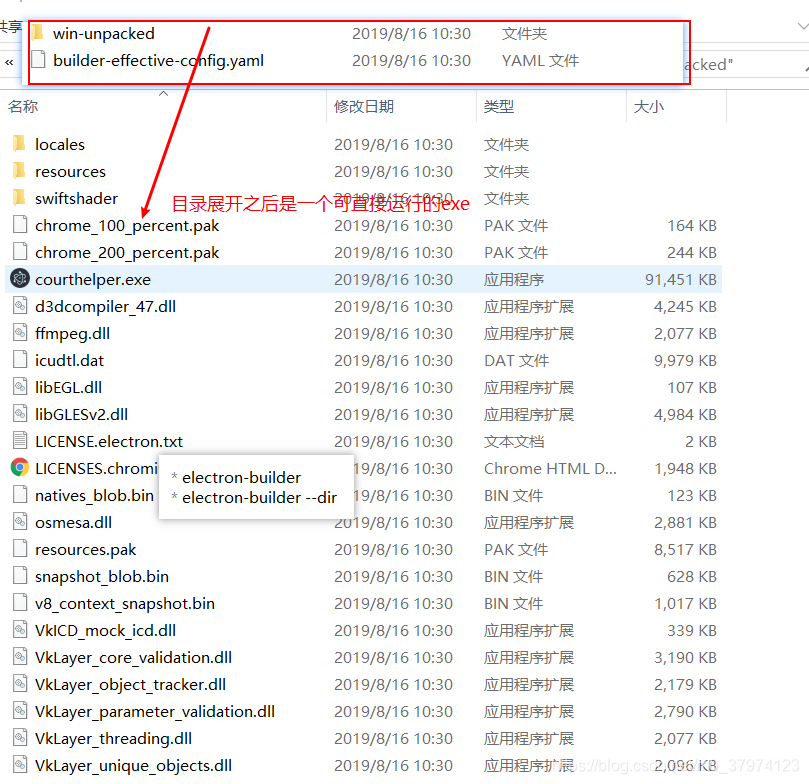Click the icudtl.dat file icon
Image resolution: width=809 pixels, height=784 pixels.
pyautogui.click(x=20, y=360)
